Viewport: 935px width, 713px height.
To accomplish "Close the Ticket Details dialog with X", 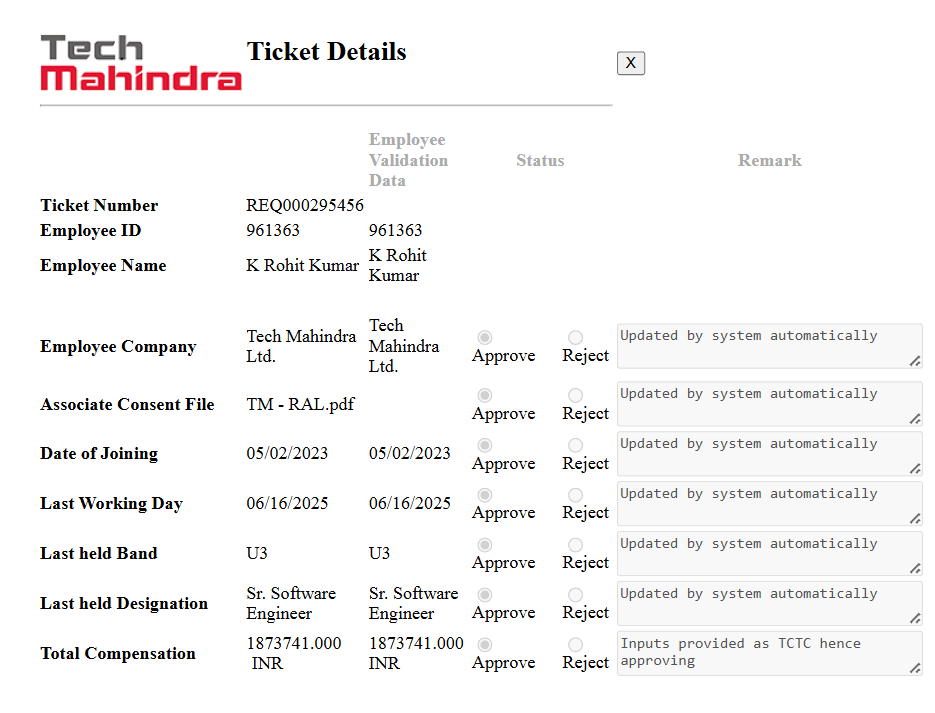I will [x=630, y=63].
